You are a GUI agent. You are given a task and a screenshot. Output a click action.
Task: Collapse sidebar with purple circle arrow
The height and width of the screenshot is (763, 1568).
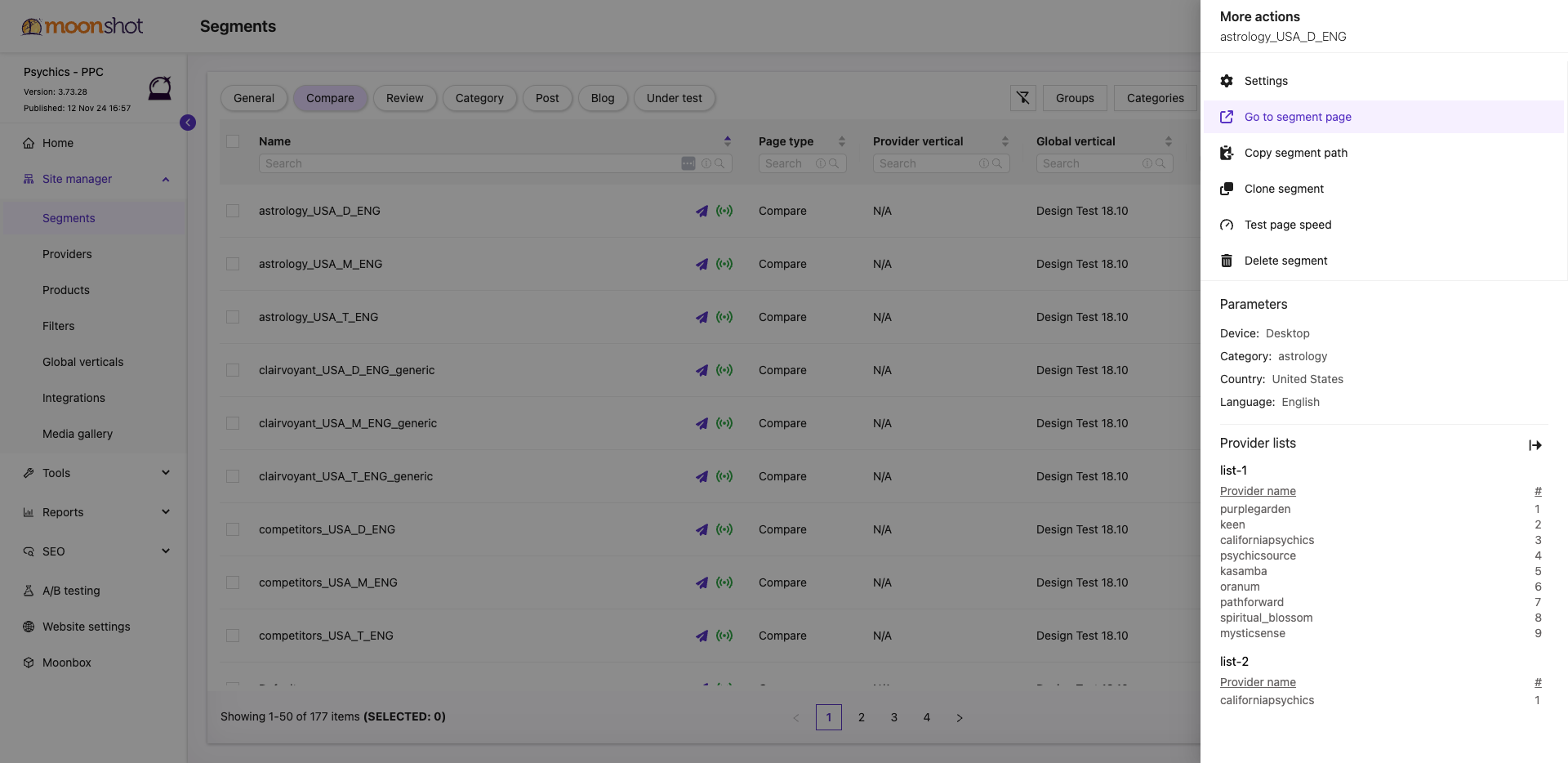pos(188,123)
